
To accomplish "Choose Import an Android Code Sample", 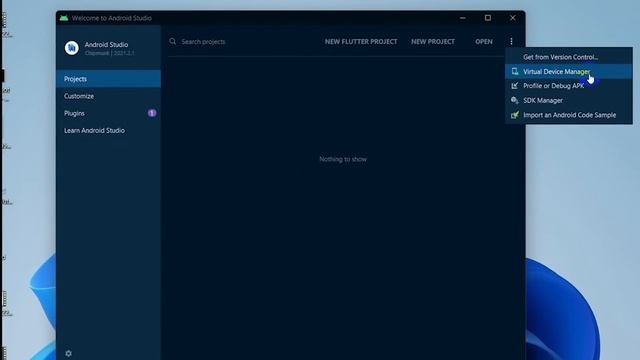I will tap(569, 115).
